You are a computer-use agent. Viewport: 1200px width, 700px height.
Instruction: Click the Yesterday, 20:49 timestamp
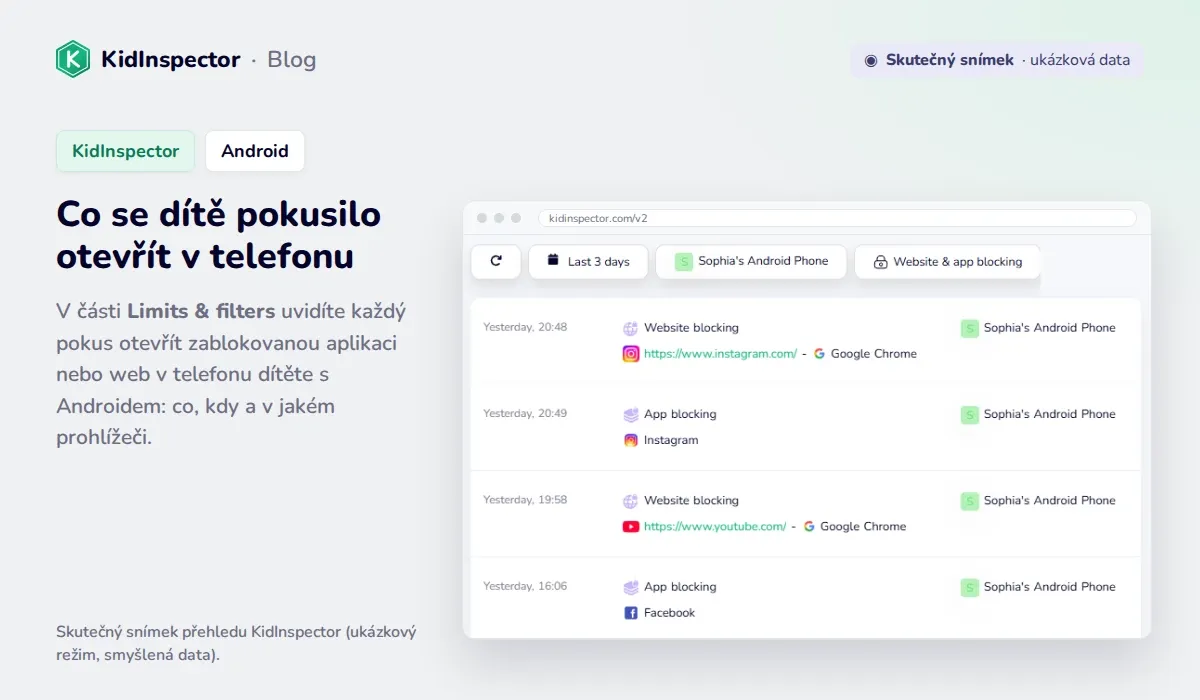(525, 414)
